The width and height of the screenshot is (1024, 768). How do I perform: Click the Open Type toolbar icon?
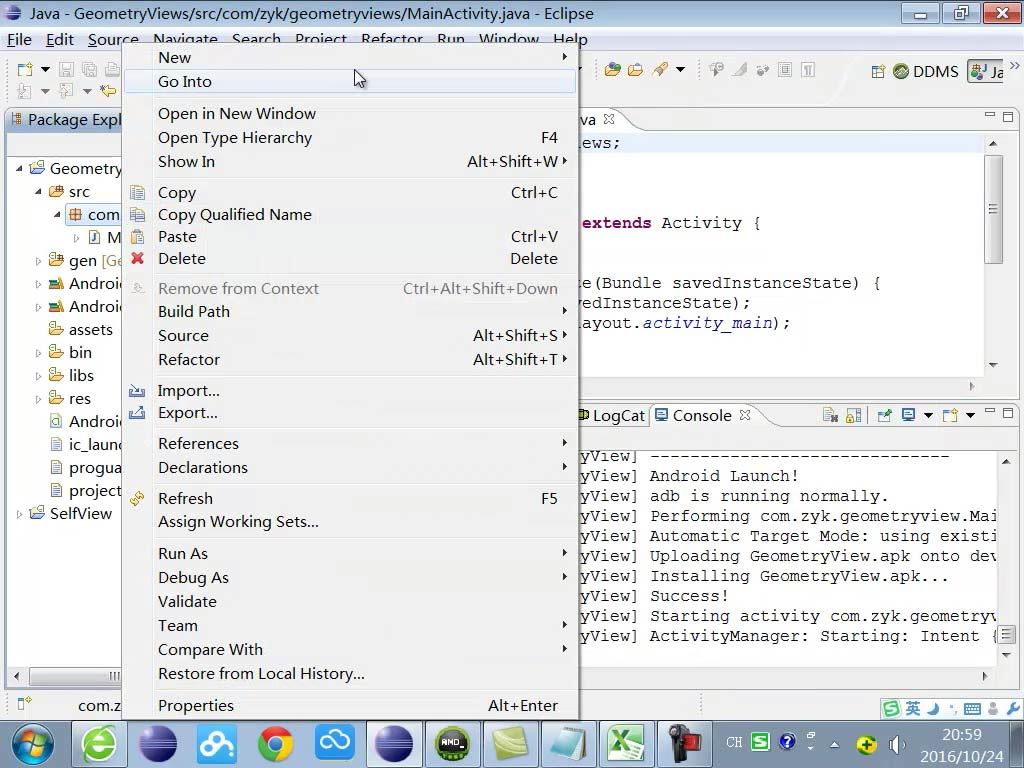612,70
